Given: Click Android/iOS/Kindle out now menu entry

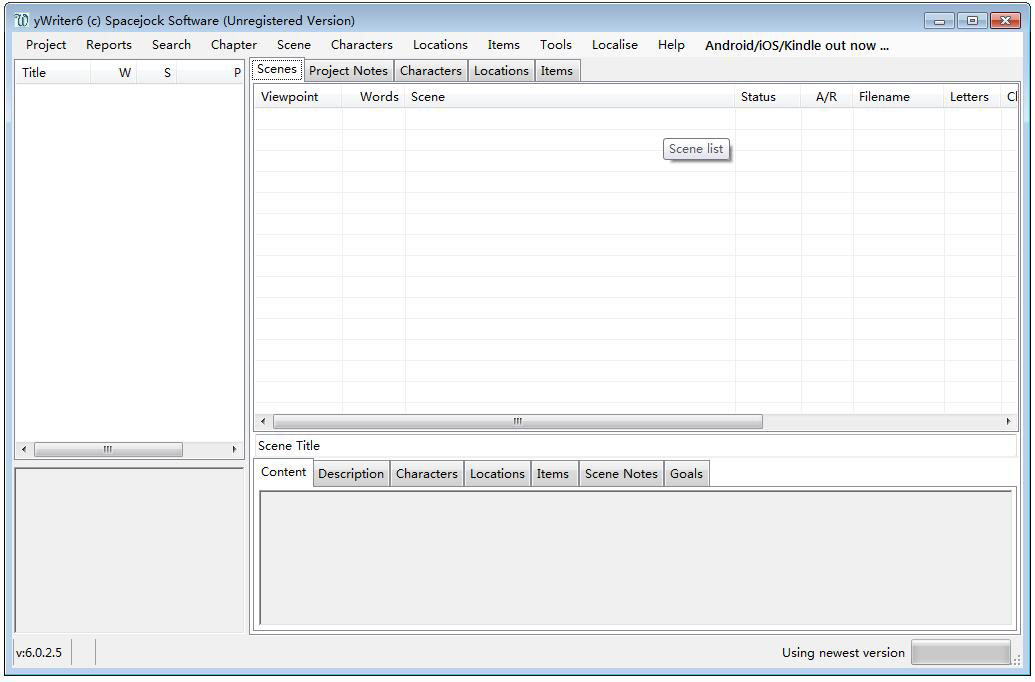Looking at the screenshot, I should tap(797, 45).
